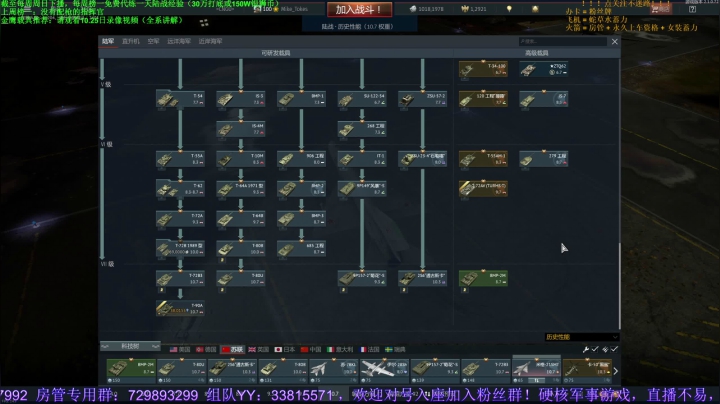Screen dimensions: 720x404
Task: Switch to the 直升机 helicopters tab
Action: [x=131, y=41]
